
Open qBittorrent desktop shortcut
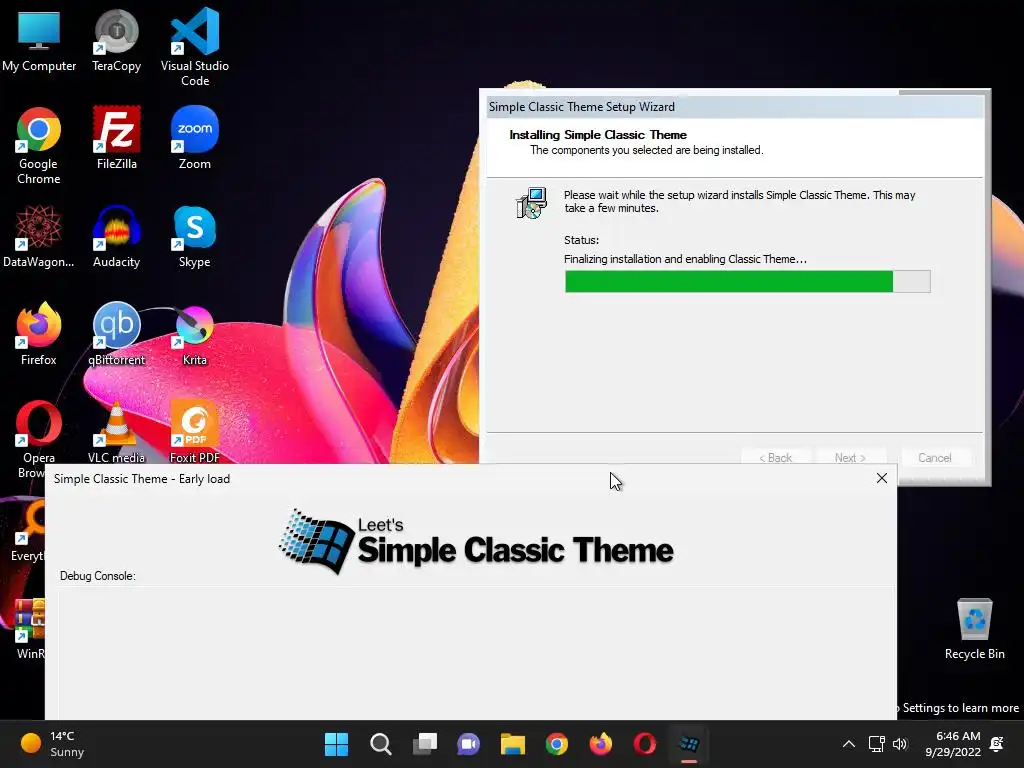coord(116,334)
